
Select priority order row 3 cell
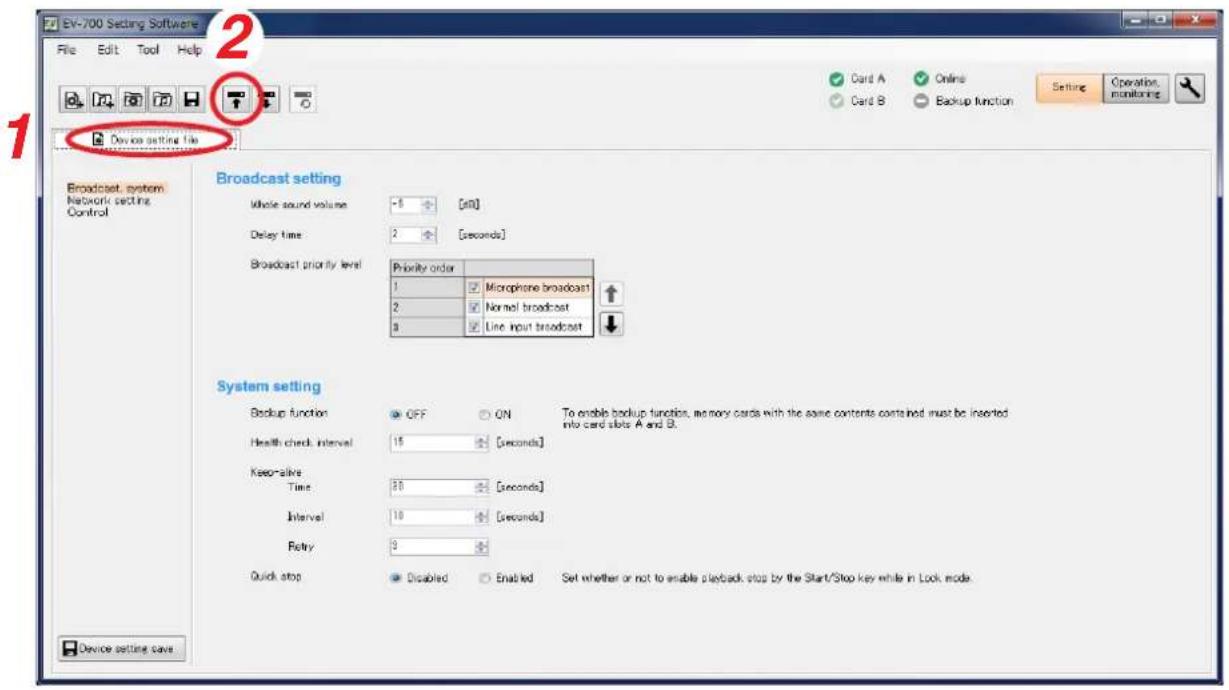point(427,327)
